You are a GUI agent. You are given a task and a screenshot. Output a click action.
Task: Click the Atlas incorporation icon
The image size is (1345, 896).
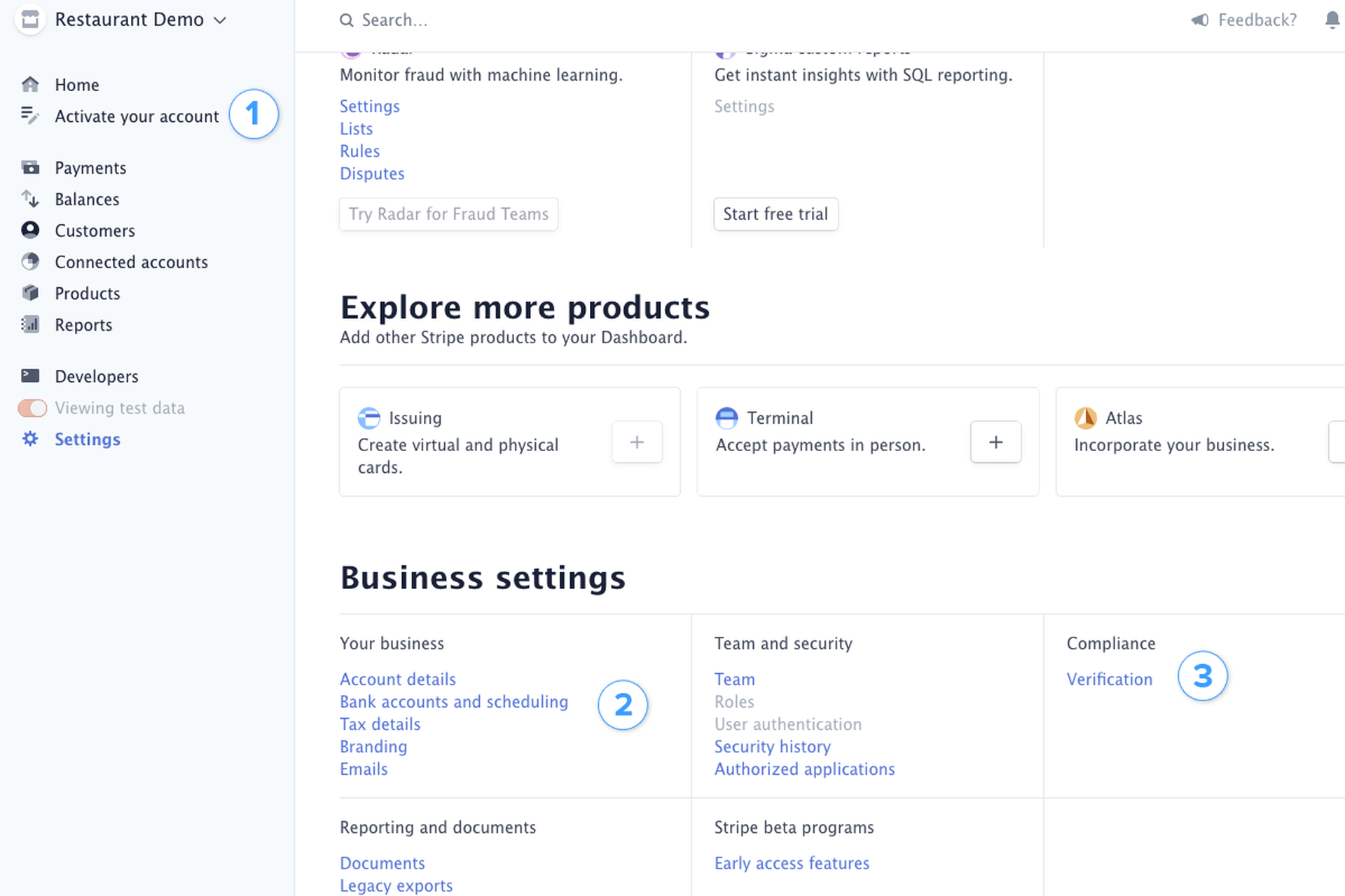[x=1086, y=418]
